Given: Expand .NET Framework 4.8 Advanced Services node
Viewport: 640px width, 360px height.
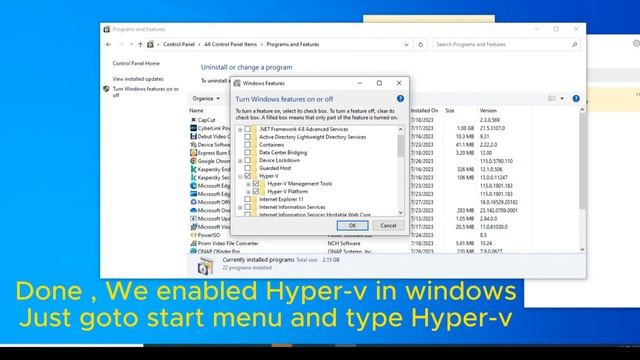Looking at the screenshot, I should coord(240,130).
